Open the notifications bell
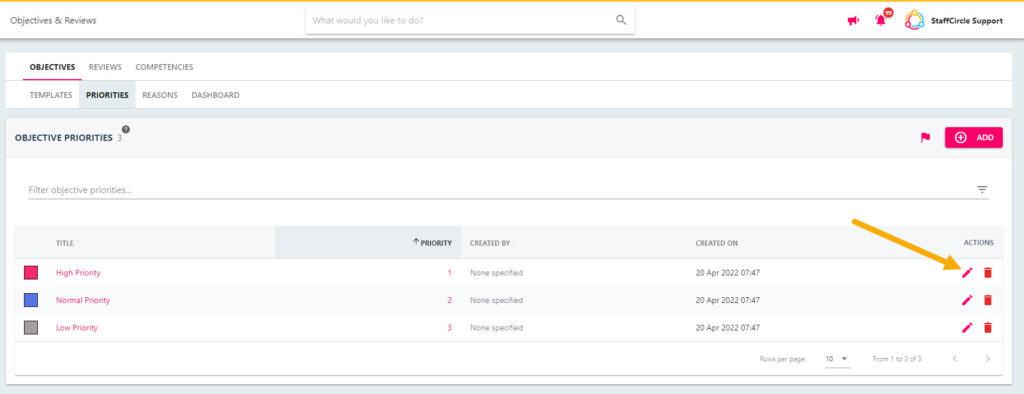Viewport: 1024px width, 394px height. point(882,20)
